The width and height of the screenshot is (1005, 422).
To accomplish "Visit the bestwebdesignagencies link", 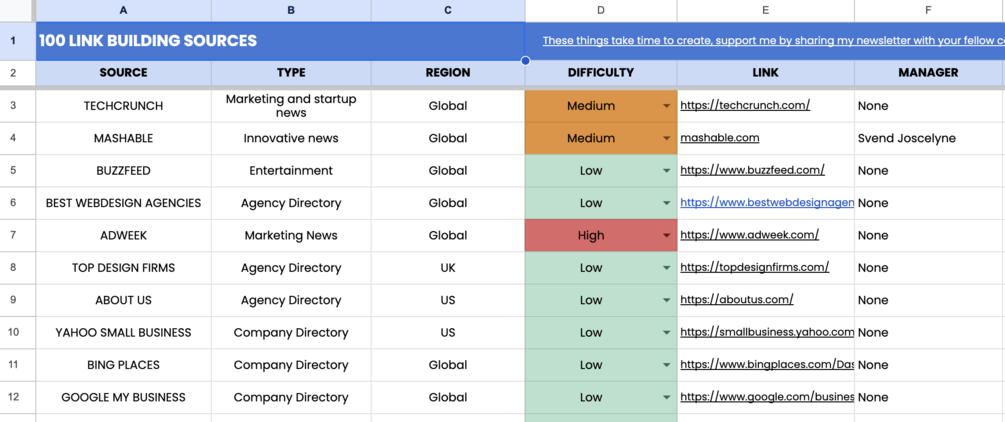I will tap(767, 203).
